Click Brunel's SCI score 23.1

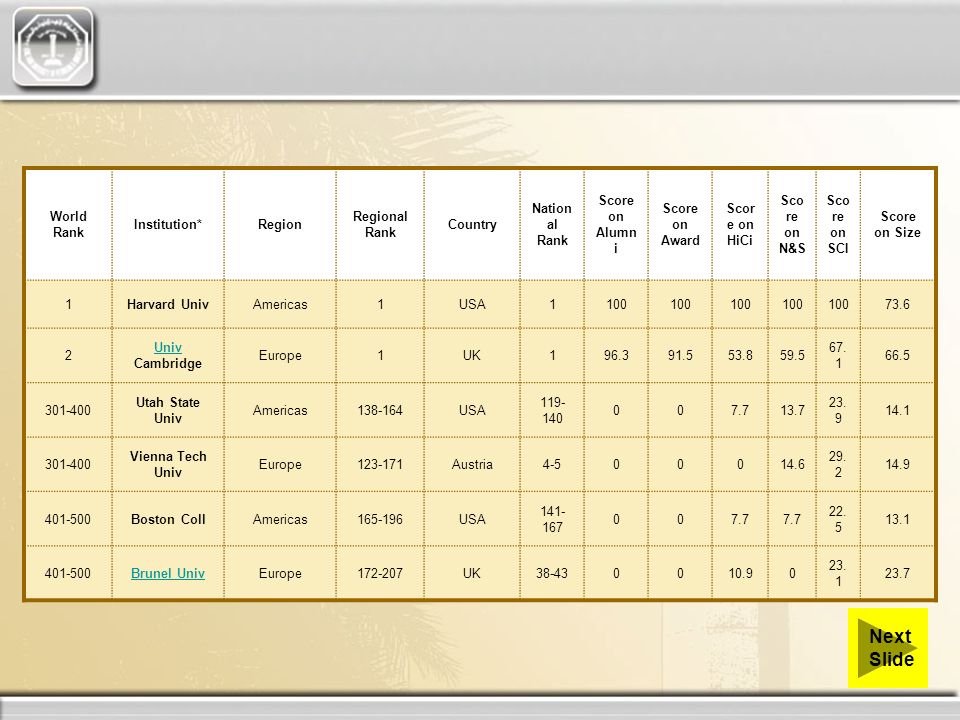[x=838, y=573]
